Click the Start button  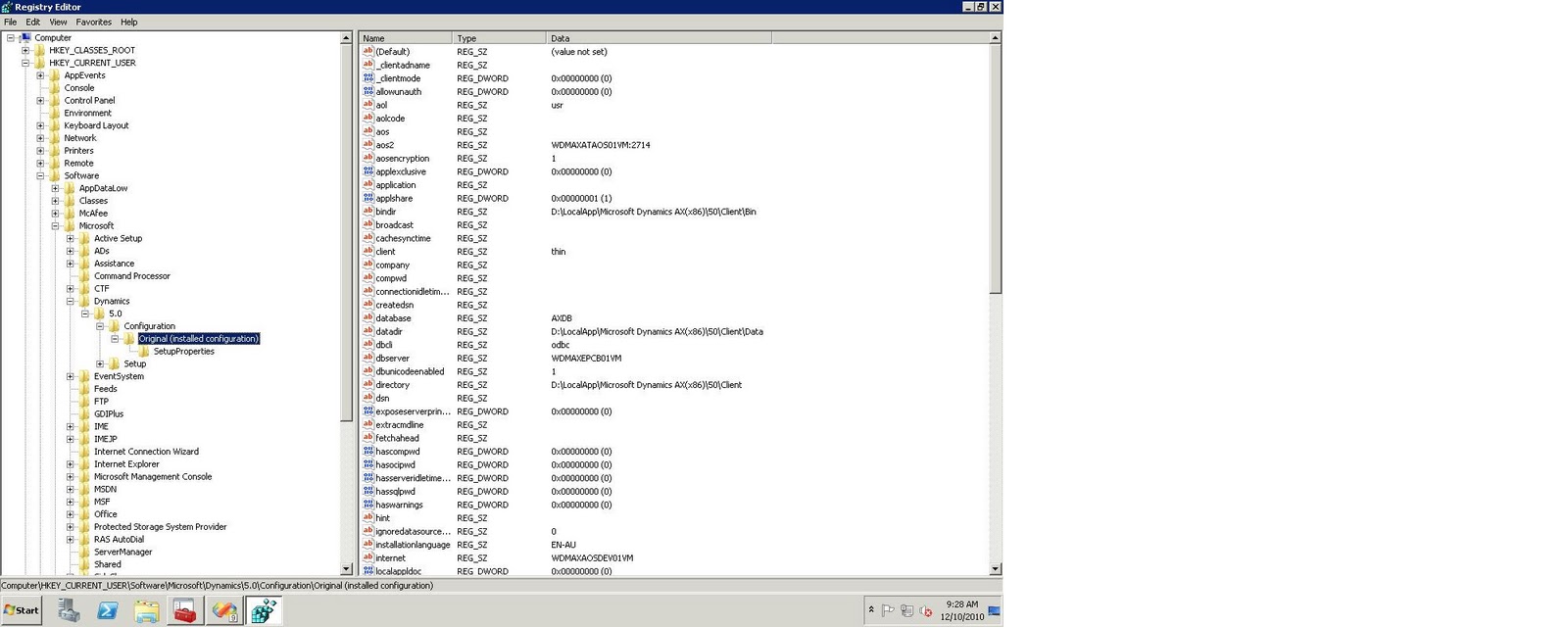coord(22,610)
